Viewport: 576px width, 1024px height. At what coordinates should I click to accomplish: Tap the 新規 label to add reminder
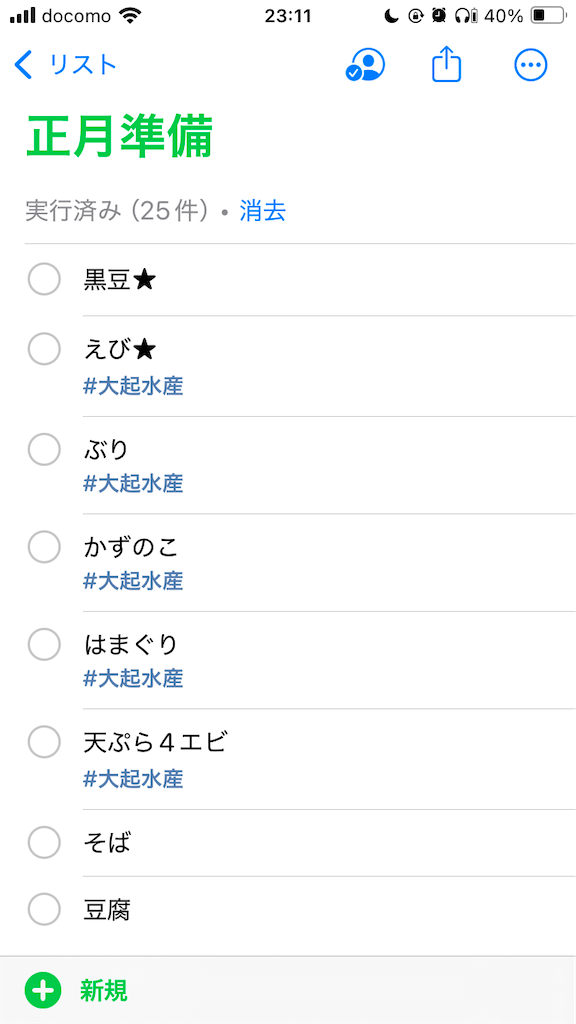[x=104, y=991]
